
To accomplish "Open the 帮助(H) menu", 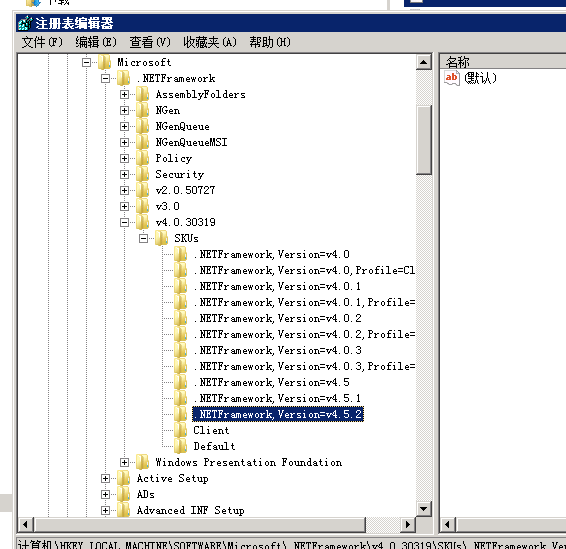I will click(270, 42).
